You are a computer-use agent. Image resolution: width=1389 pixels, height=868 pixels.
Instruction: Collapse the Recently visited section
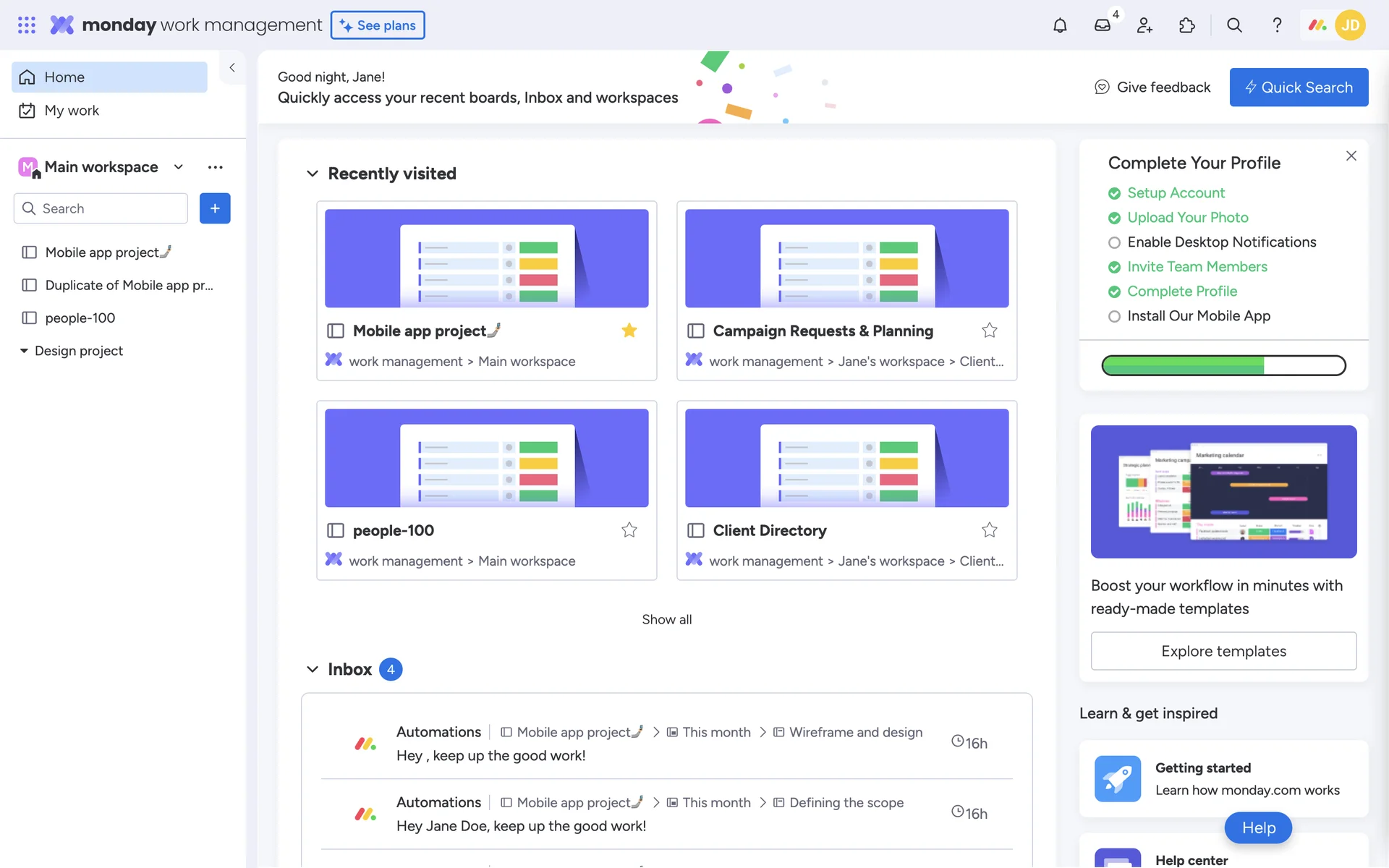(313, 174)
